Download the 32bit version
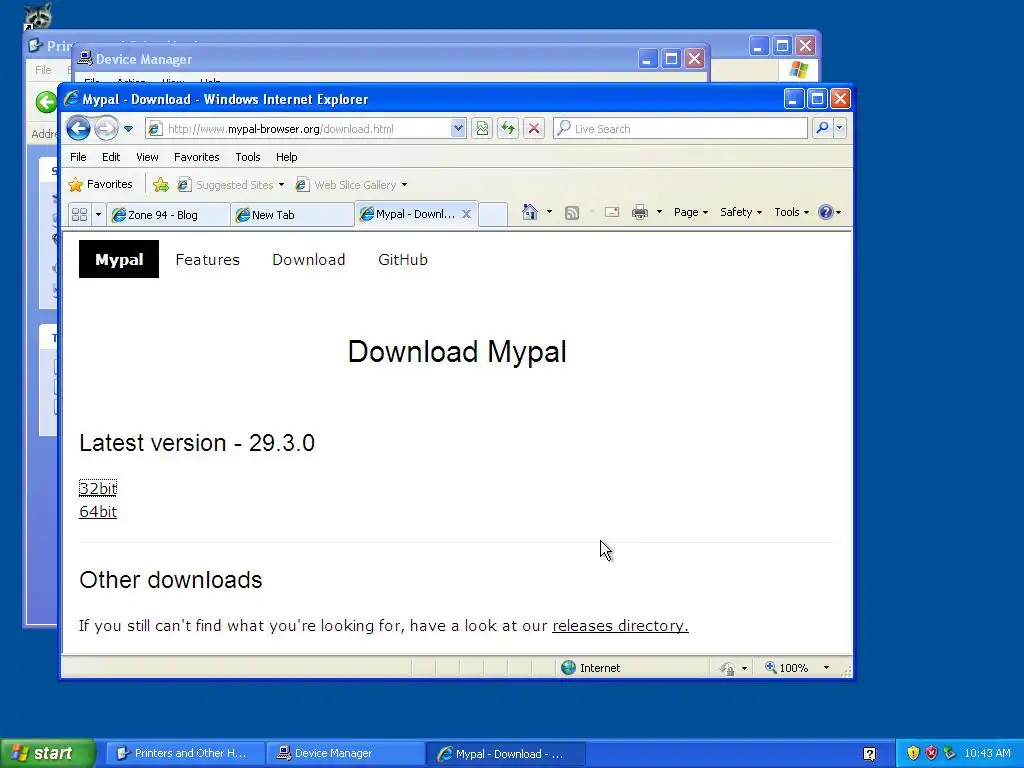 pyautogui.click(x=98, y=488)
